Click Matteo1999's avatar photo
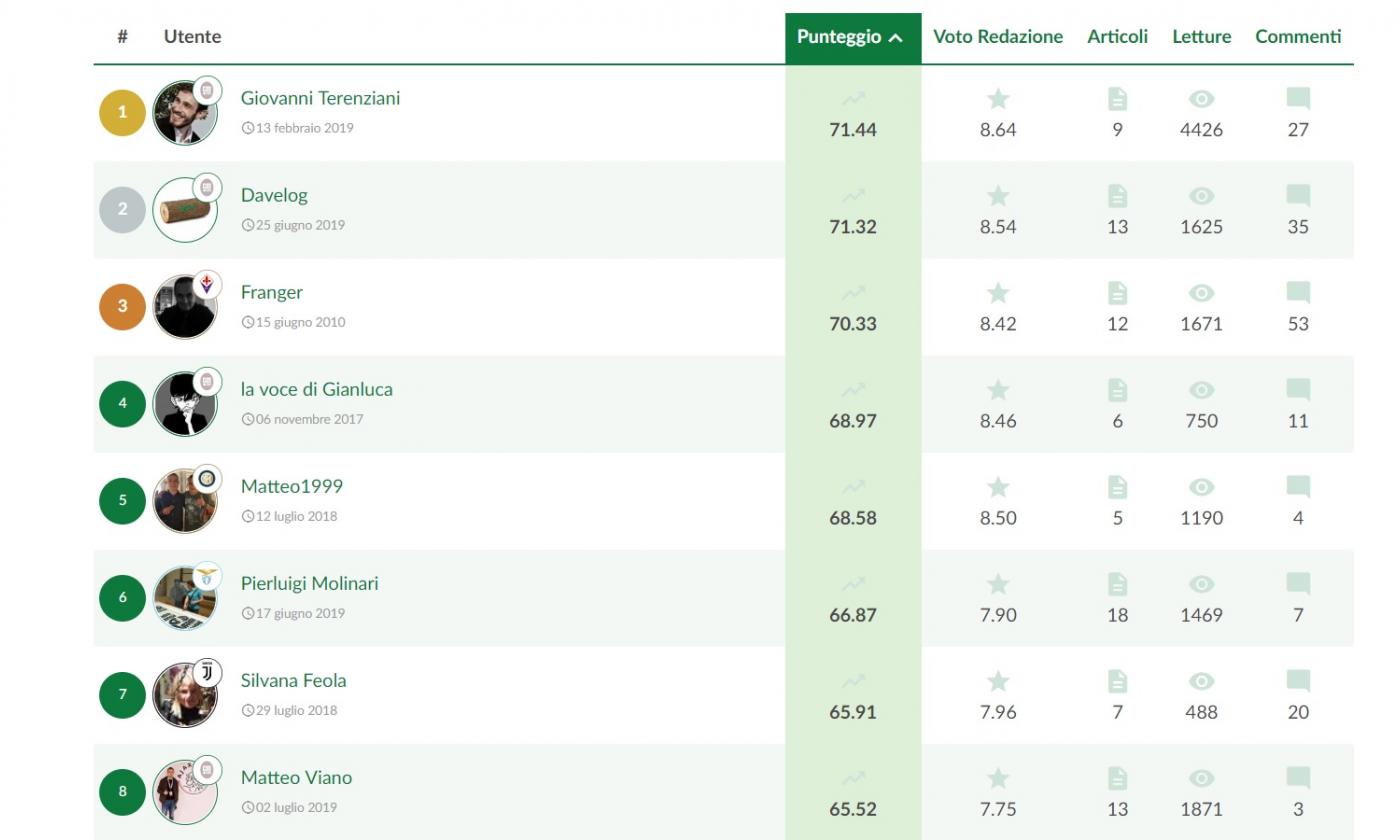The image size is (1400, 840). 185,501
